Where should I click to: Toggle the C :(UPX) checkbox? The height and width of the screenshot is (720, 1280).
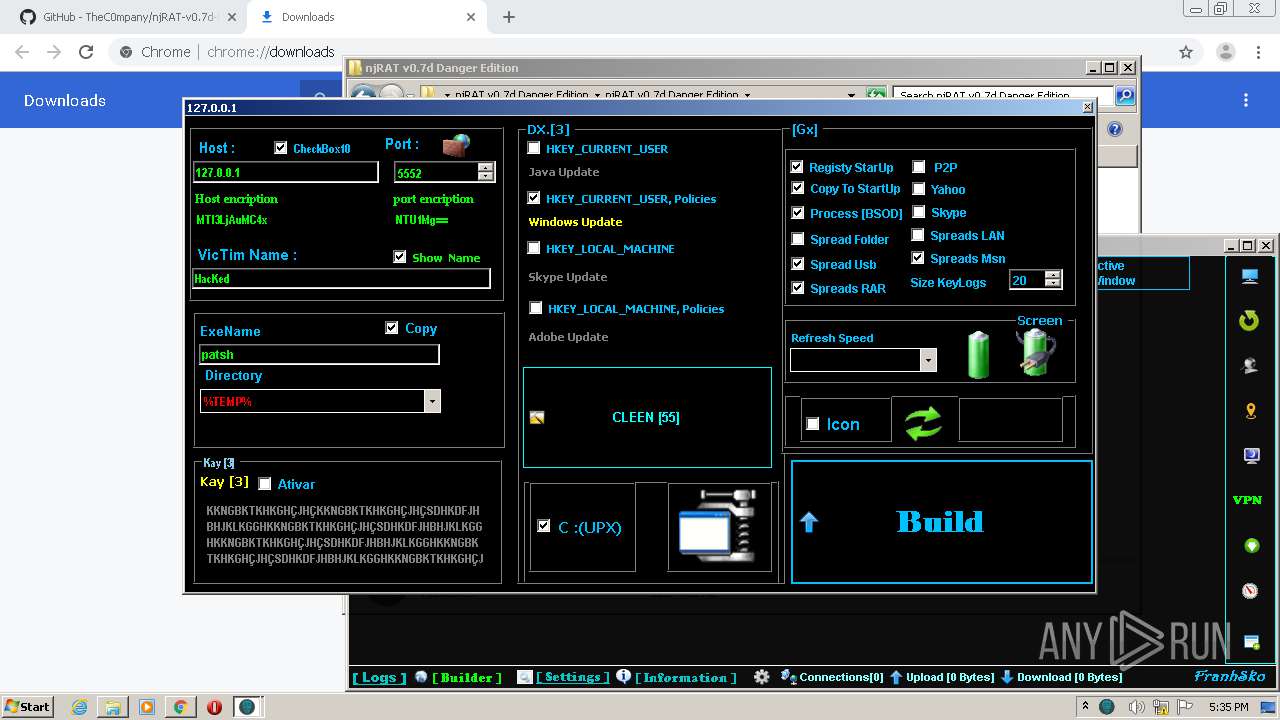(x=544, y=526)
